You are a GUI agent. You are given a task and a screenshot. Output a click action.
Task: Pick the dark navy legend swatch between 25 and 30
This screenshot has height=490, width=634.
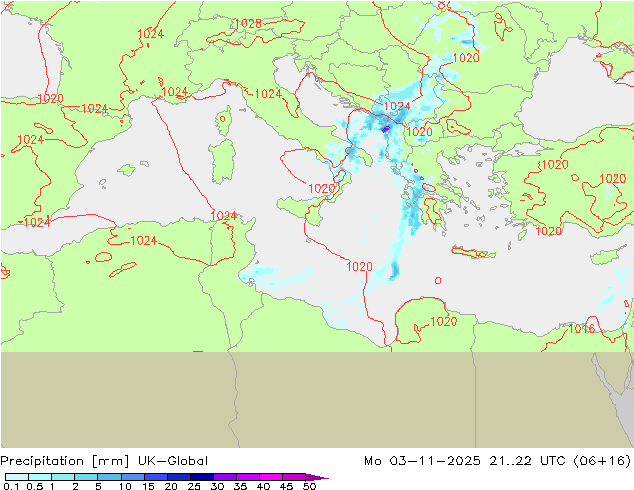(x=202, y=477)
